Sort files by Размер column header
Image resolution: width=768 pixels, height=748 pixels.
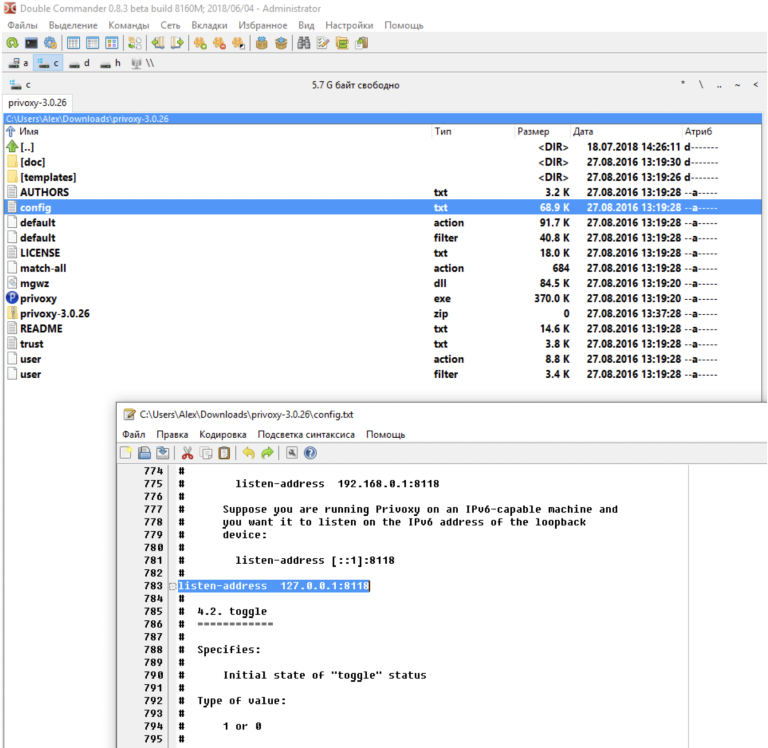coord(533,131)
